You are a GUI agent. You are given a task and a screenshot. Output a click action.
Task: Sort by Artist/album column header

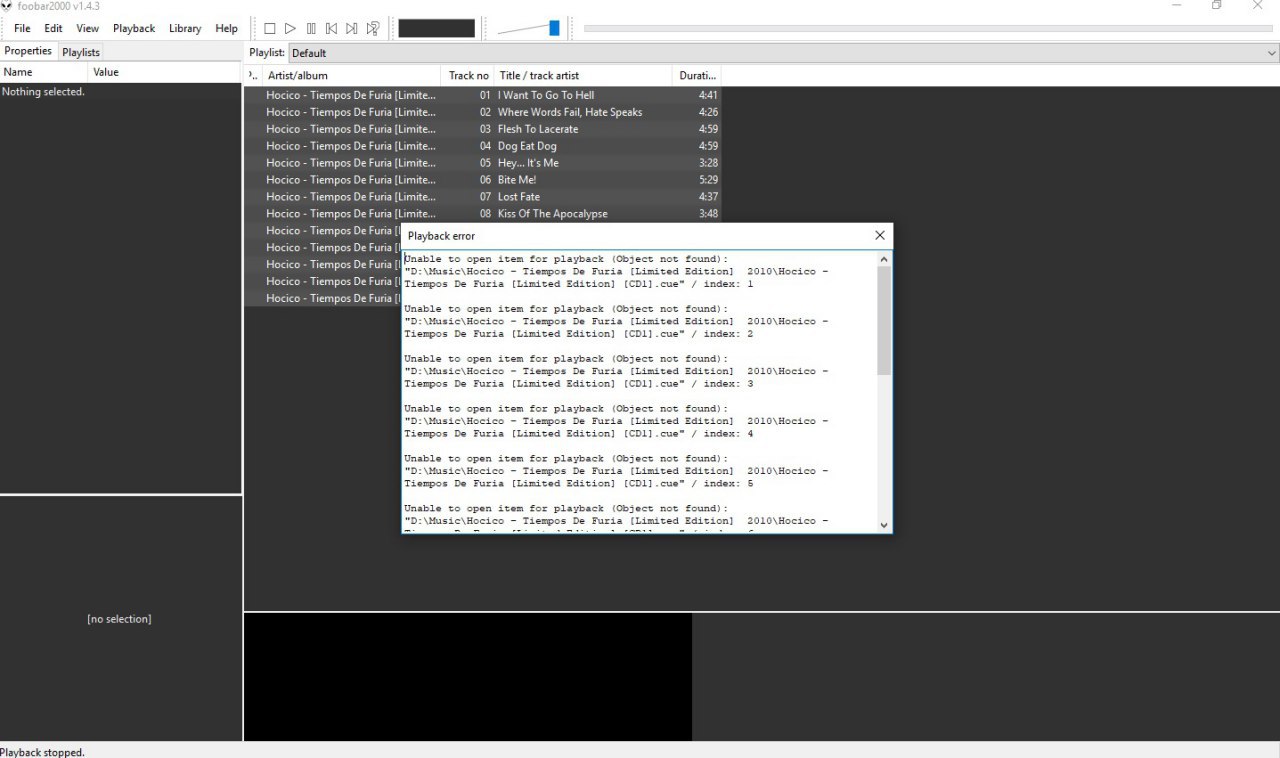[351, 75]
